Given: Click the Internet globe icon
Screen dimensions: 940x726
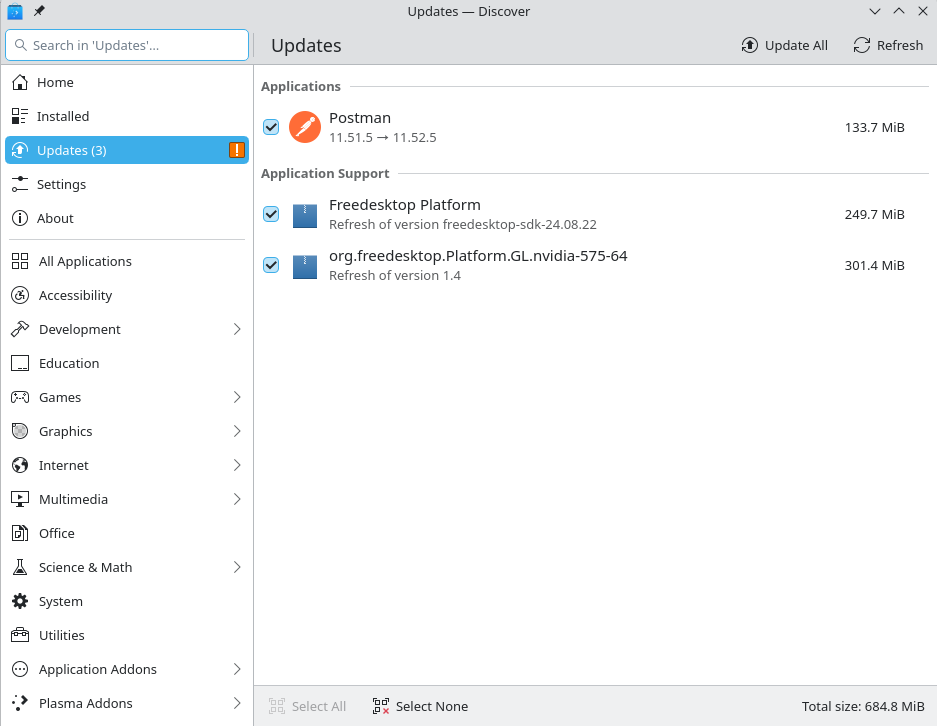Looking at the screenshot, I should [x=20, y=465].
